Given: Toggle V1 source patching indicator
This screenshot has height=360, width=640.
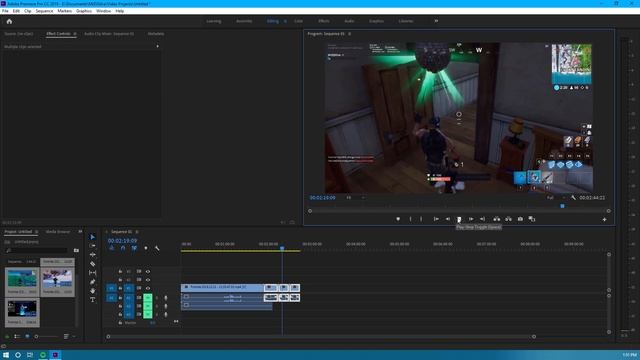Looking at the screenshot, I should click(111, 288).
